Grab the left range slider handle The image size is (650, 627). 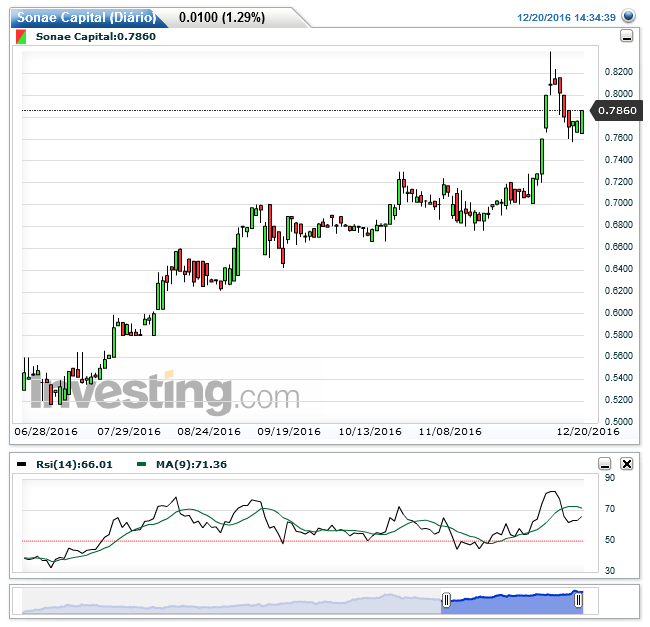pos(446,600)
